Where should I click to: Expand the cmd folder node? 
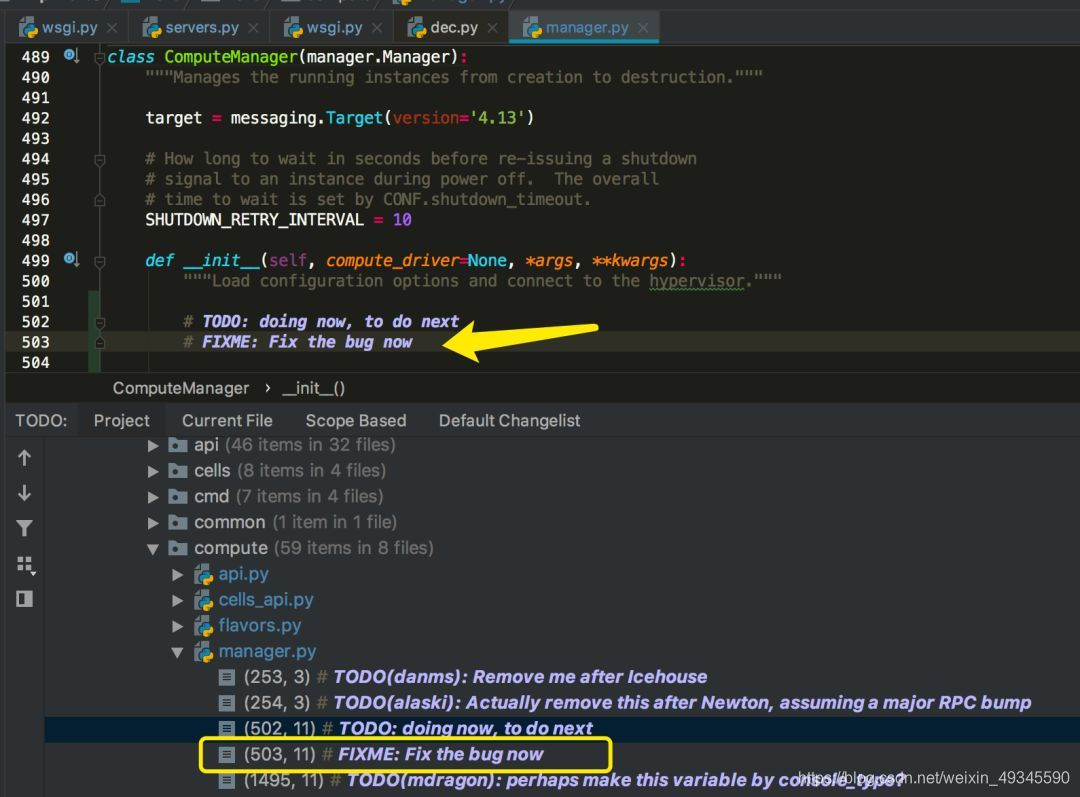[x=153, y=497]
